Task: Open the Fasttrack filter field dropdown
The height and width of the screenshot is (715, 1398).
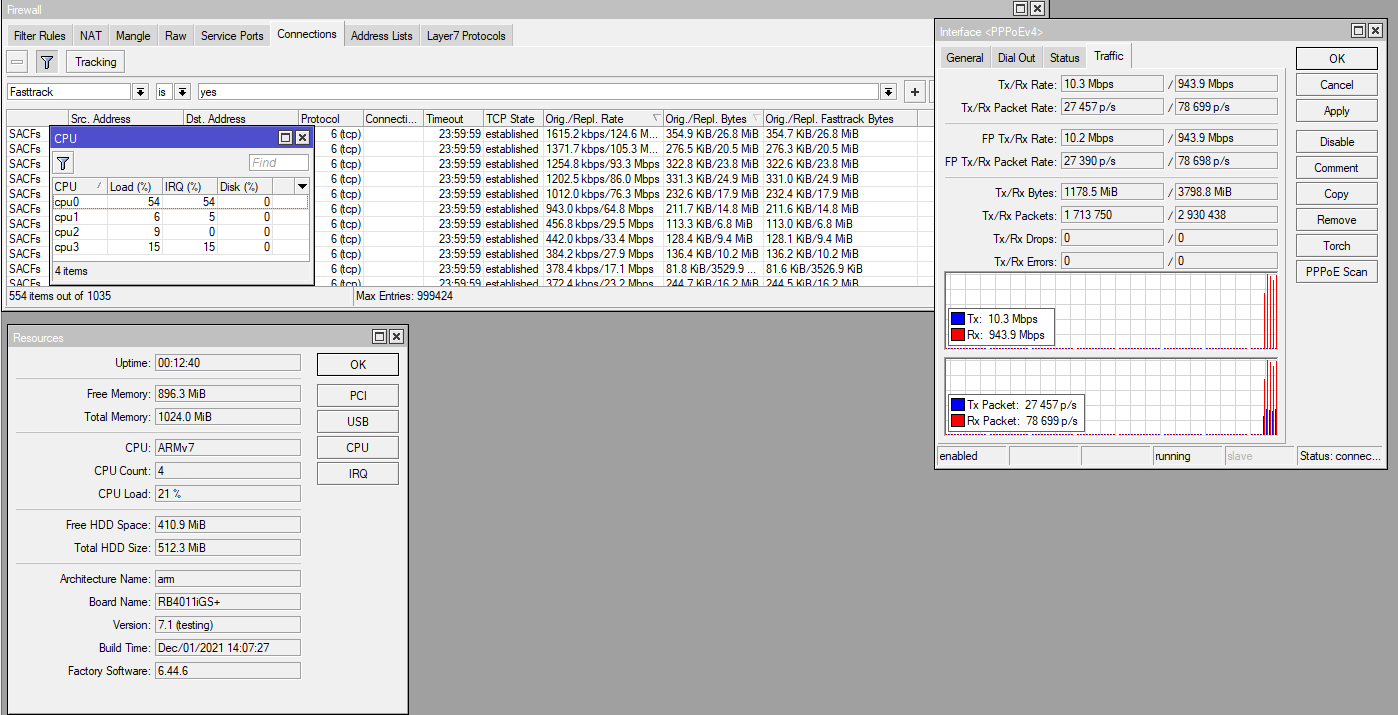Action: (x=140, y=92)
